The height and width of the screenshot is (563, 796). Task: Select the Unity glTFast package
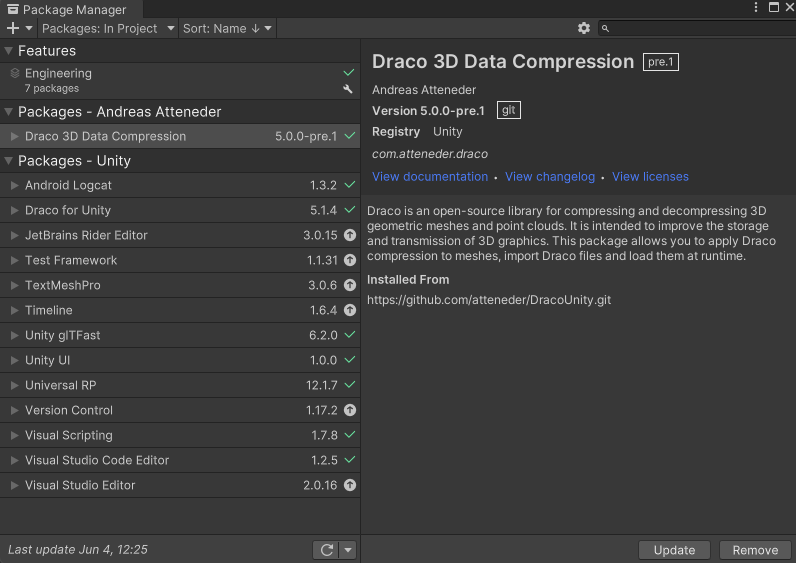click(180, 335)
